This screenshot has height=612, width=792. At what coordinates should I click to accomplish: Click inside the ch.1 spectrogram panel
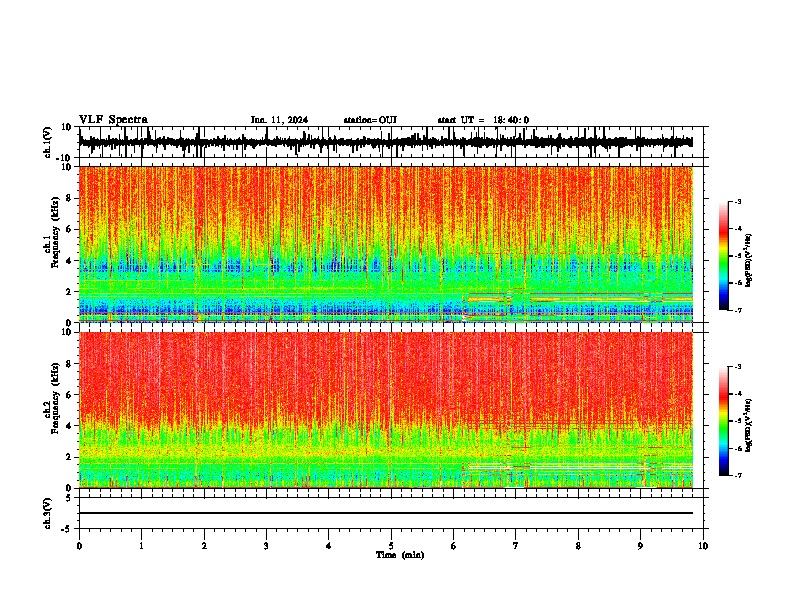pos(386,244)
